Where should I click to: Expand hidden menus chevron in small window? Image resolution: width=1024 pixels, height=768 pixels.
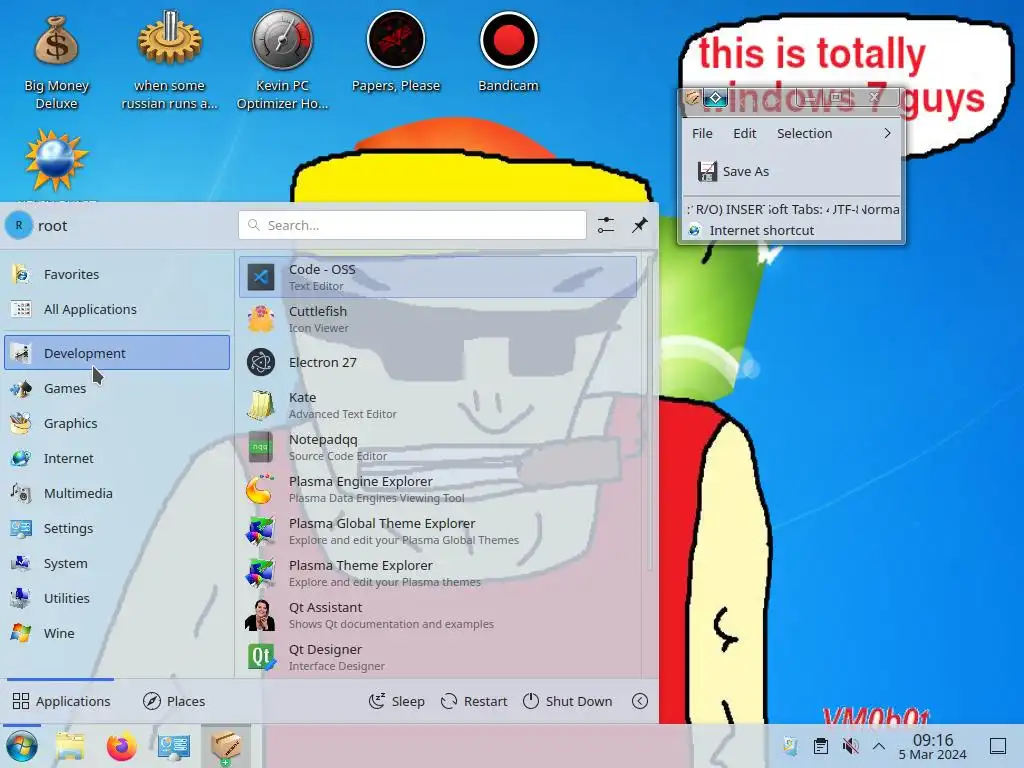pos(887,133)
